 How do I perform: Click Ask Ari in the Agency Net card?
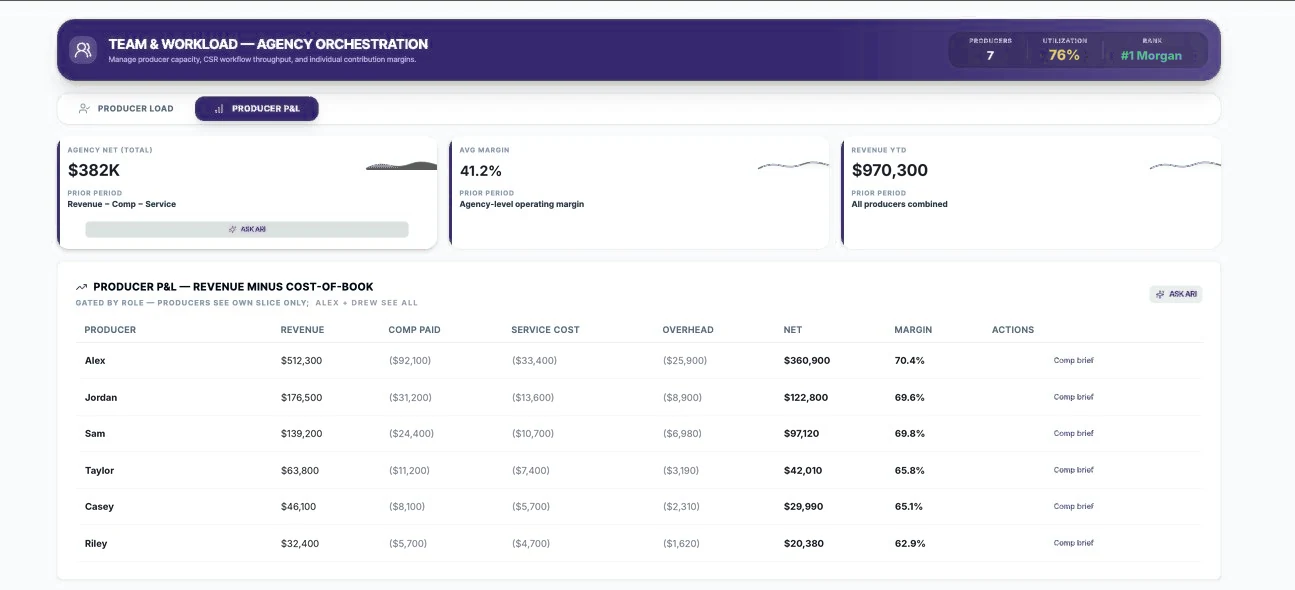tap(247, 229)
